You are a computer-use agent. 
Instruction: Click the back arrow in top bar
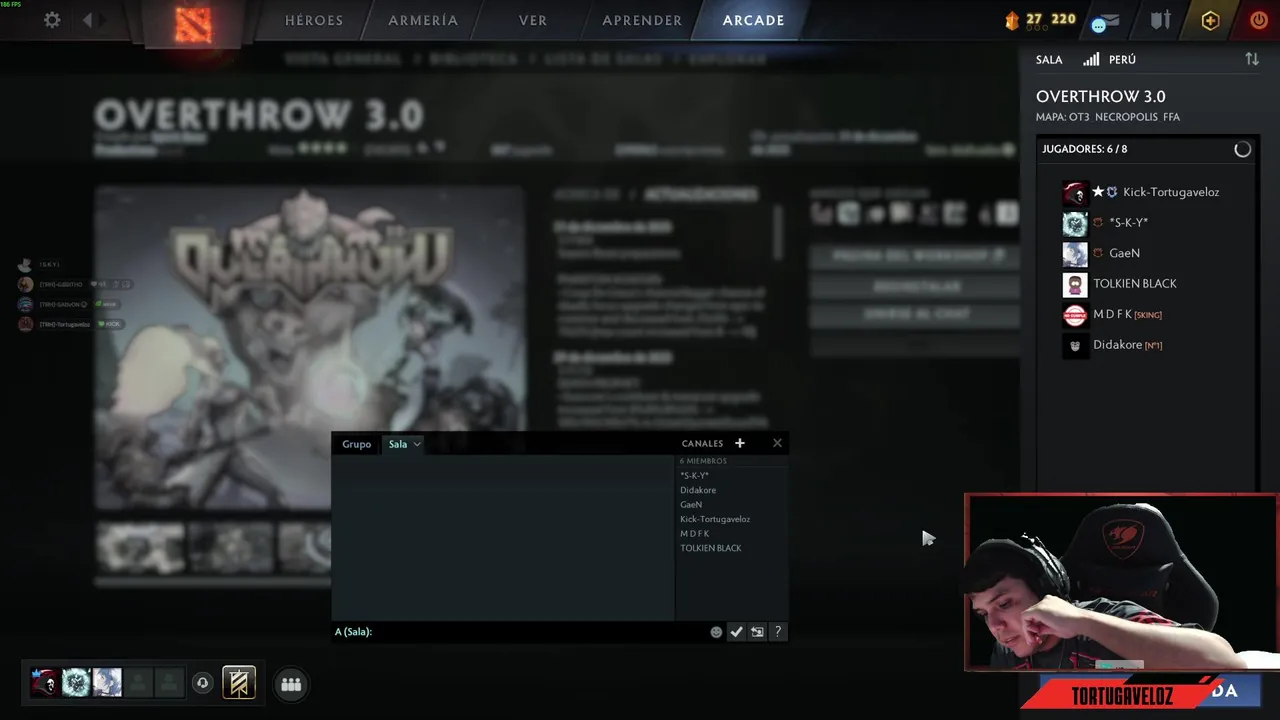tap(88, 20)
